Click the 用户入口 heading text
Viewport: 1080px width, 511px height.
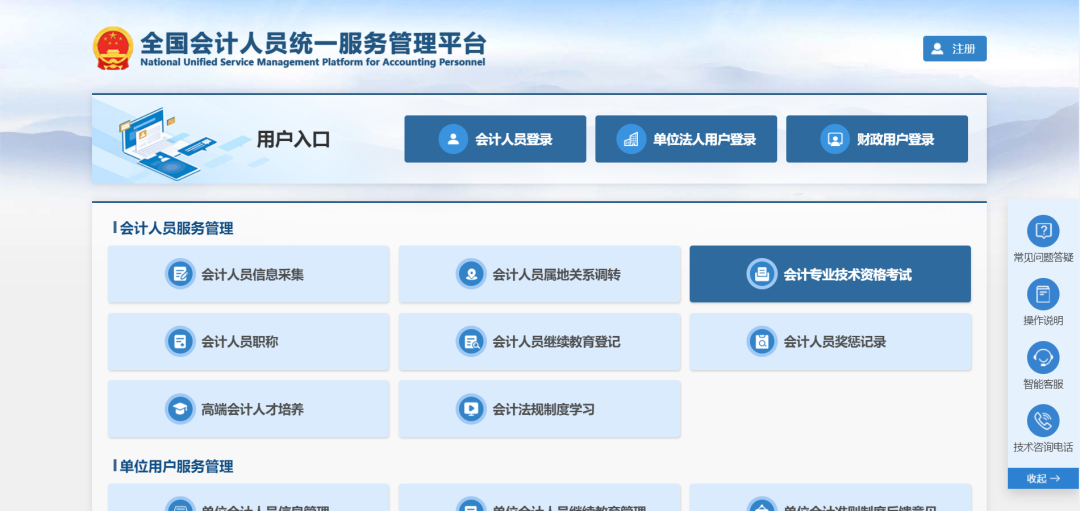pyautogui.click(x=293, y=140)
